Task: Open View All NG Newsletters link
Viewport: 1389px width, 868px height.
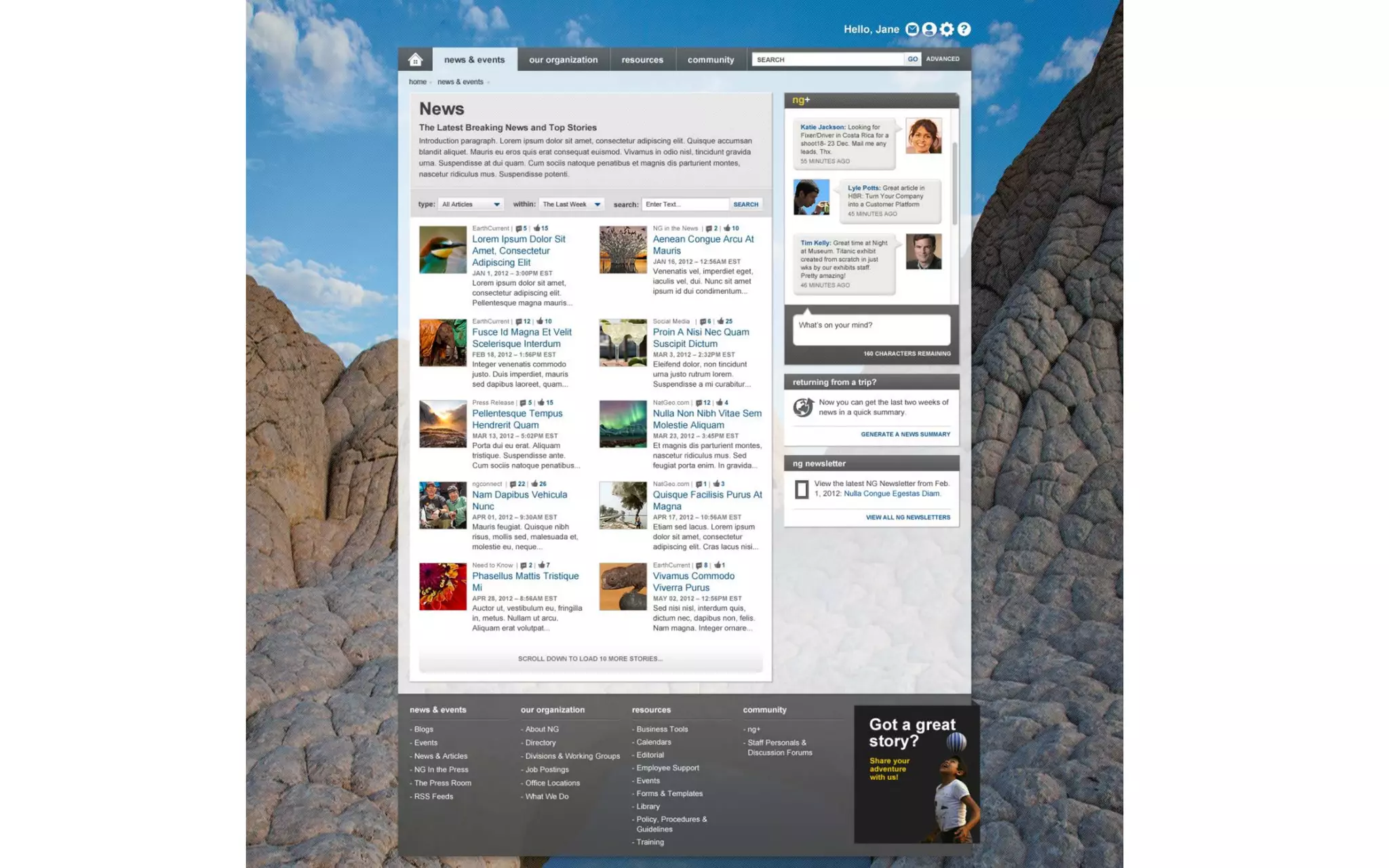Action: (x=907, y=517)
